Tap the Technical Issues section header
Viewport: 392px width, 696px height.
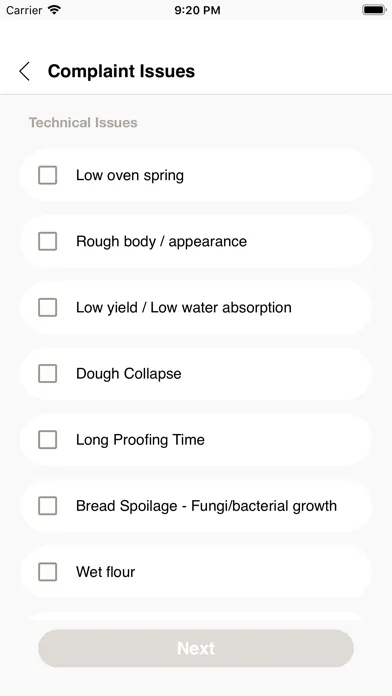click(x=83, y=123)
